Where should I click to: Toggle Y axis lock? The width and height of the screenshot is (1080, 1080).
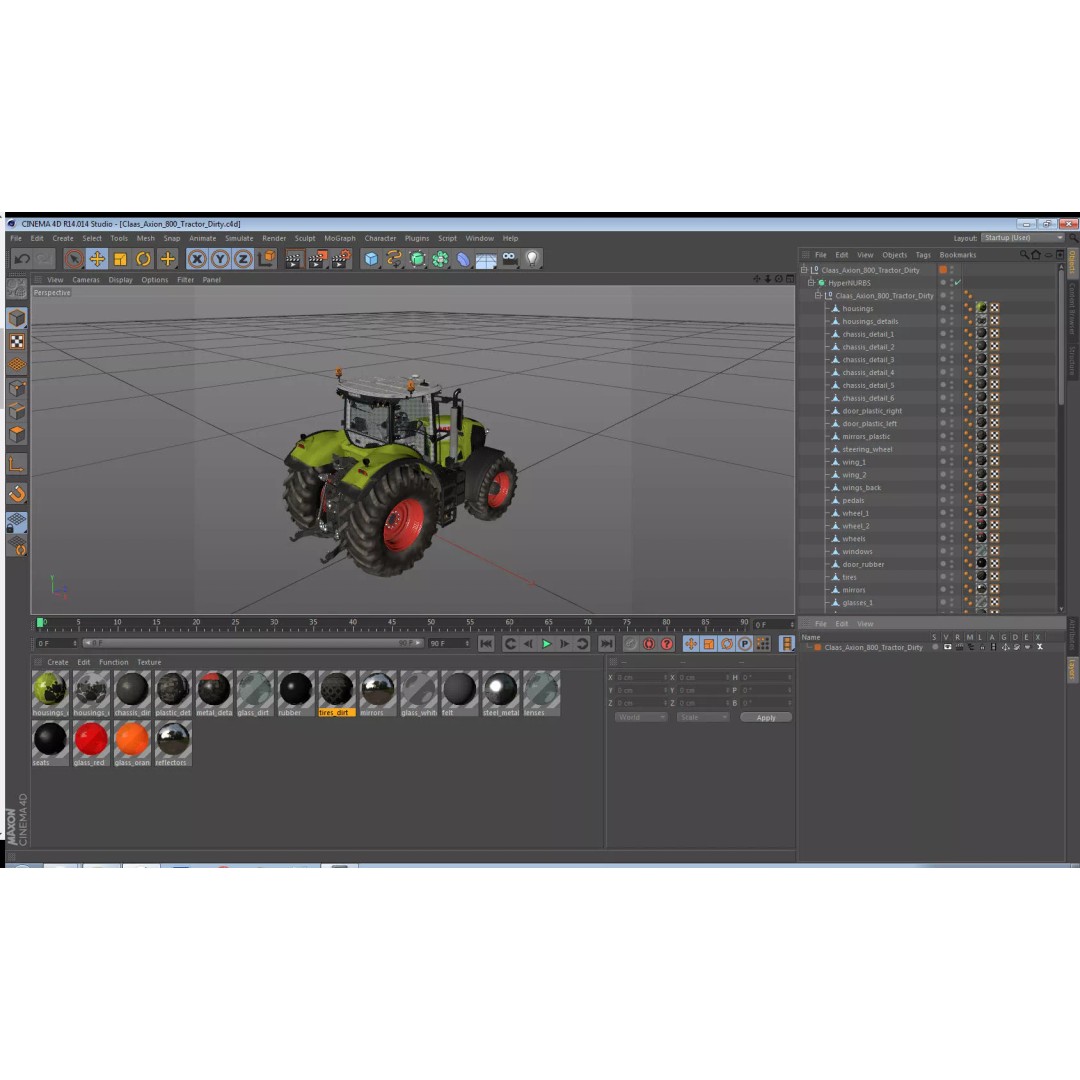220,259
